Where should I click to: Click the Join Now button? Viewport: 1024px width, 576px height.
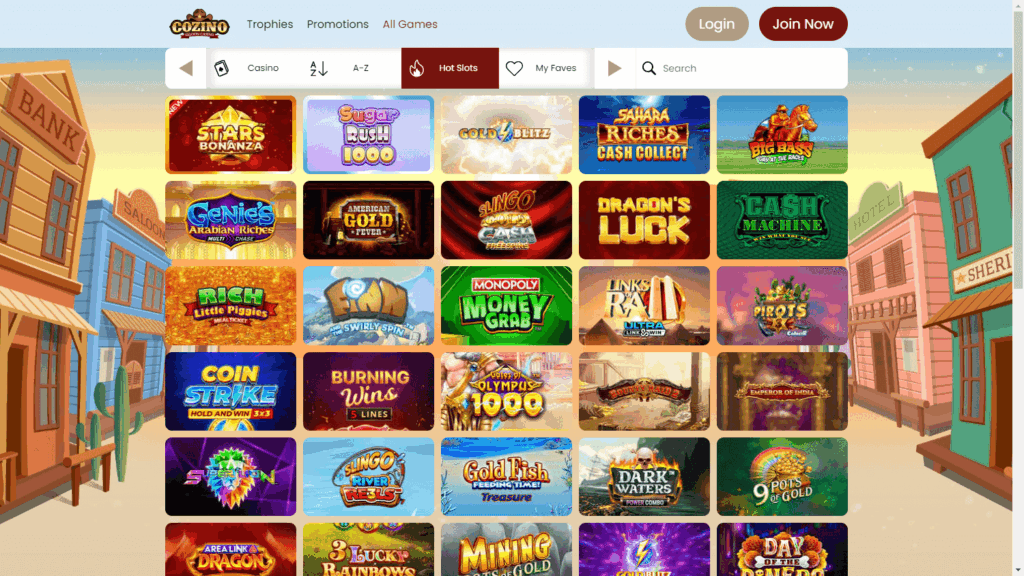(803, 24)
